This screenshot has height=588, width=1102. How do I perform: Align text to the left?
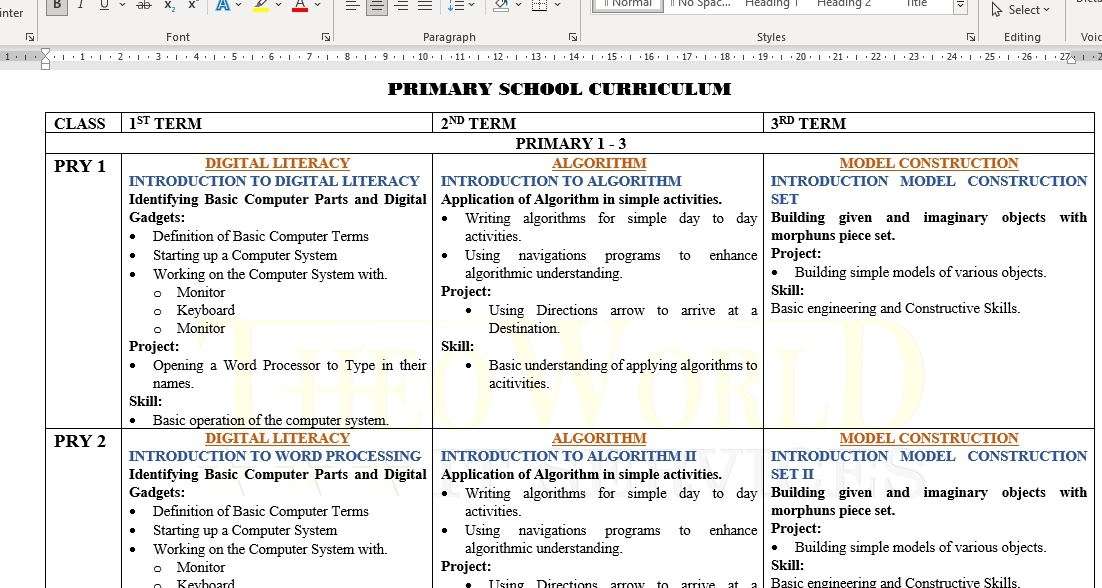pos(353,5)
